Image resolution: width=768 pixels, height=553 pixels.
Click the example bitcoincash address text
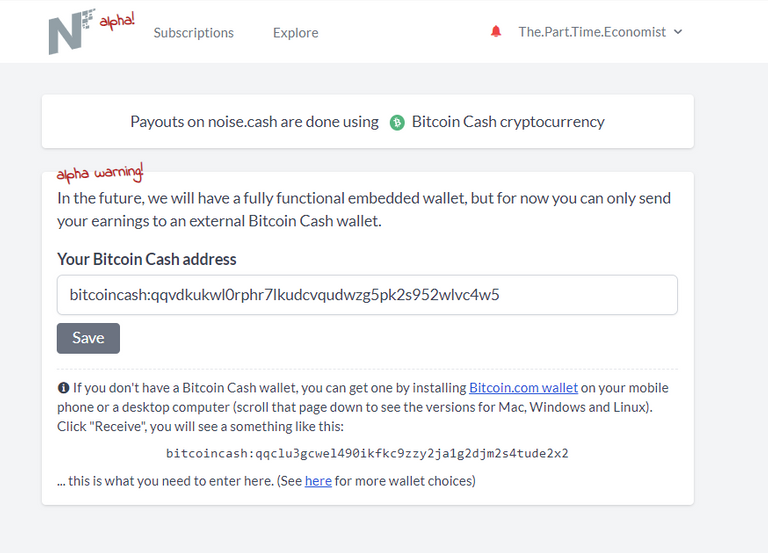367,454
